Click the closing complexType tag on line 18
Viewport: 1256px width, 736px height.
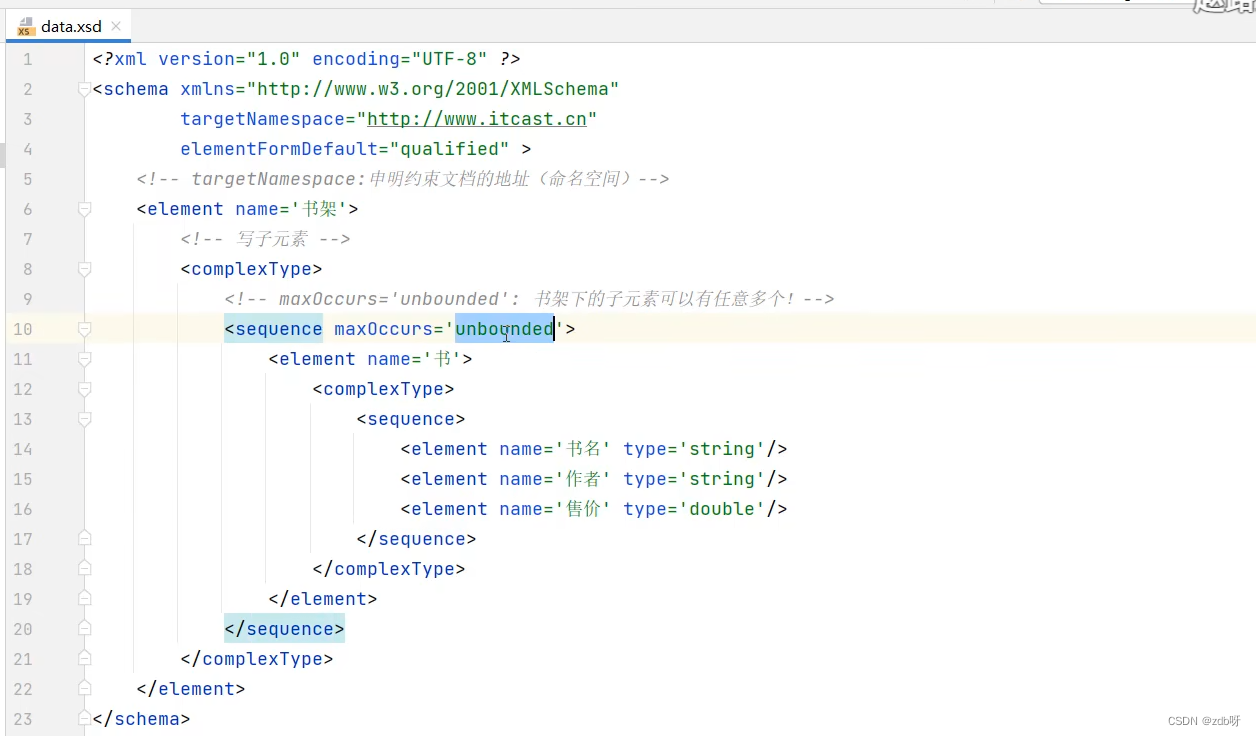[389, 569]
